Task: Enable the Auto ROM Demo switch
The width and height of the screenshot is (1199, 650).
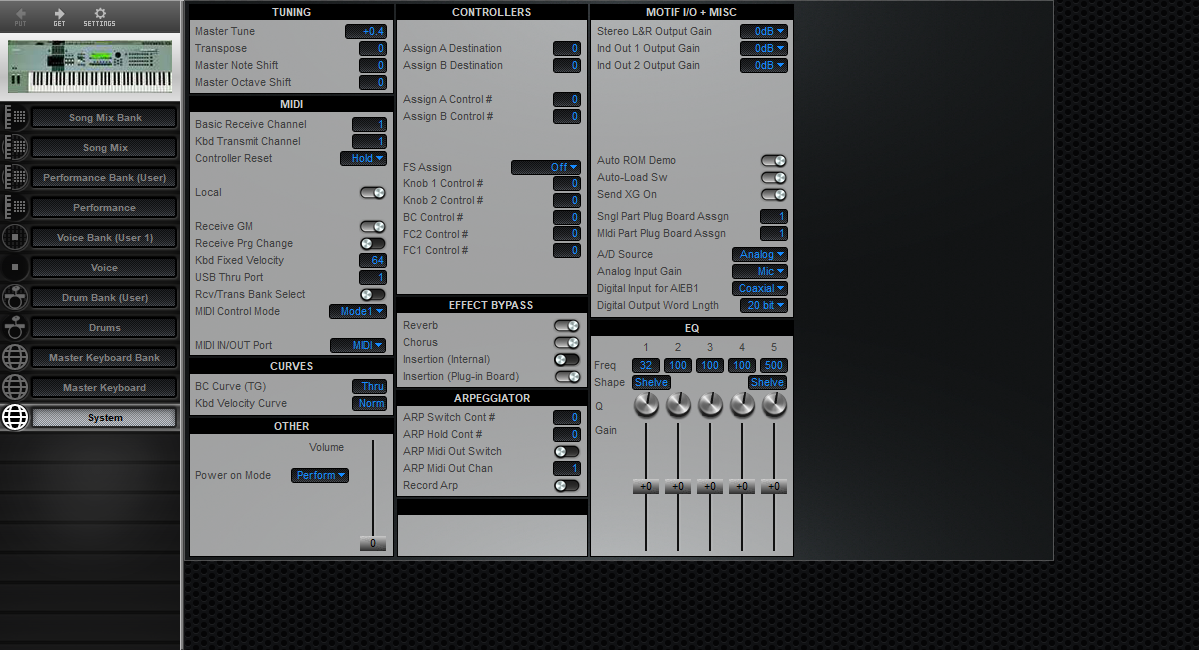Action: [772, 160]
